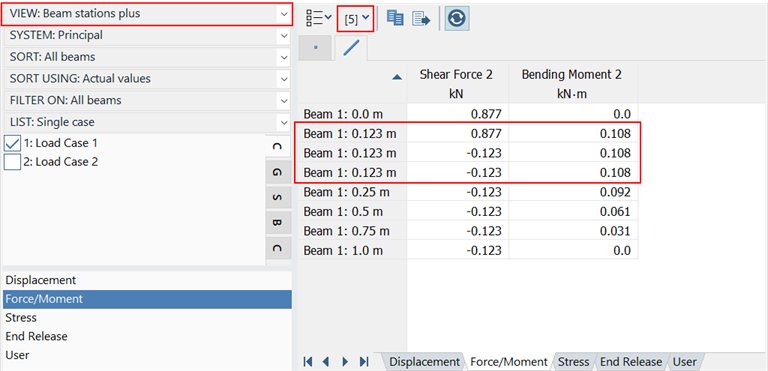Image resolution: width=768 pixels, height=371 pixels.
Task: Open the list options icon dropdown
Action: [318, 19]
